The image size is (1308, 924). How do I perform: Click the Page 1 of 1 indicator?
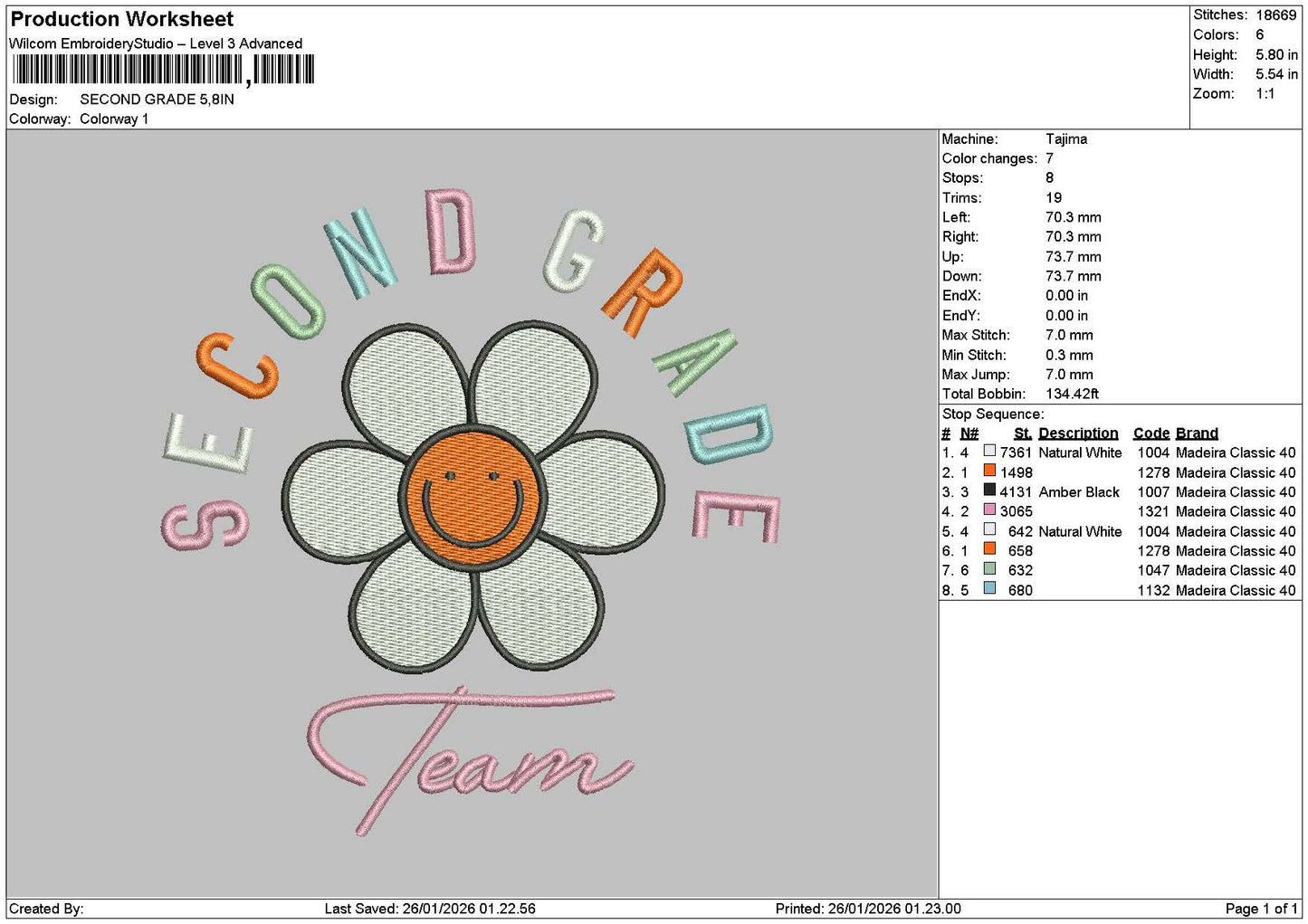point(1261,909)
